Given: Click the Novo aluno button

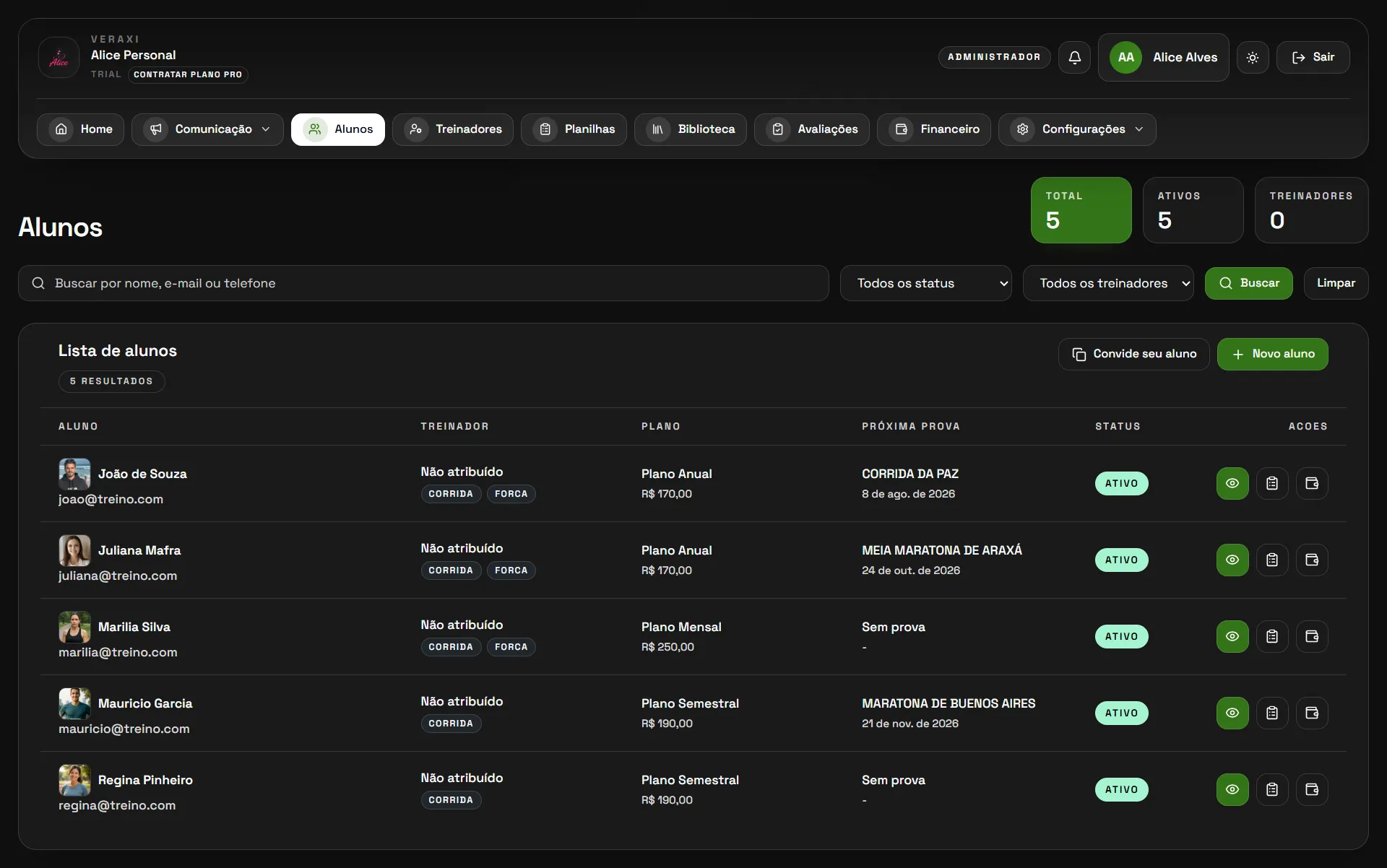Looking at the screenshot, I should (x=1272, y=354).
